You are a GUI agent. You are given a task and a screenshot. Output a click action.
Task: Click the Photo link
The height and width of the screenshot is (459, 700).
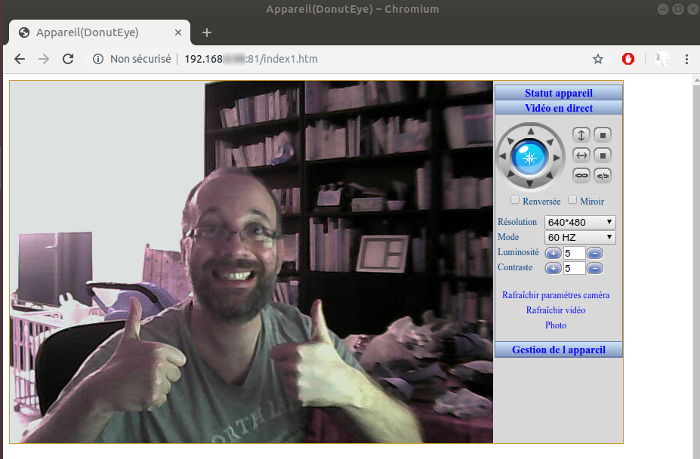pyautogui.click(x=556, y=325)
